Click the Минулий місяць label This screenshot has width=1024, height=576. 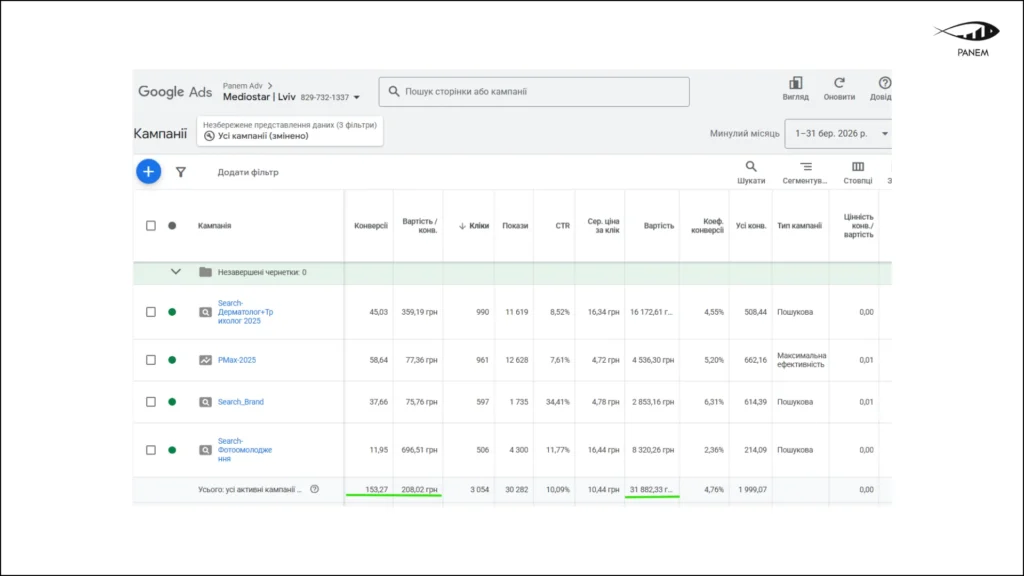click(x=744, y=133)
